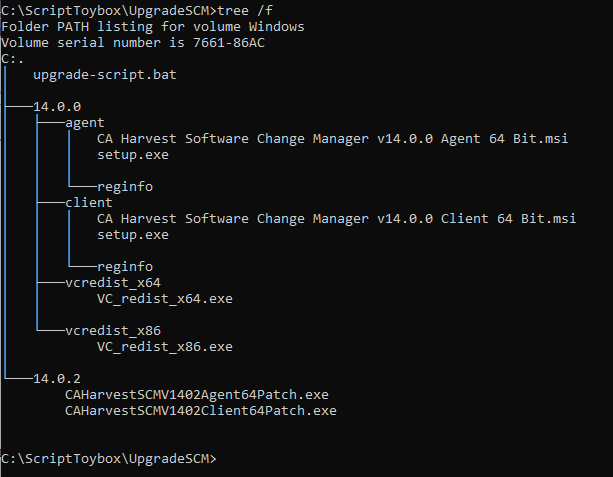The width and height of the screenshot is (613, 477).
Task: Click the CAHarvestSCMV1402Agent64Patch.exe file
Action: (197, 395)
